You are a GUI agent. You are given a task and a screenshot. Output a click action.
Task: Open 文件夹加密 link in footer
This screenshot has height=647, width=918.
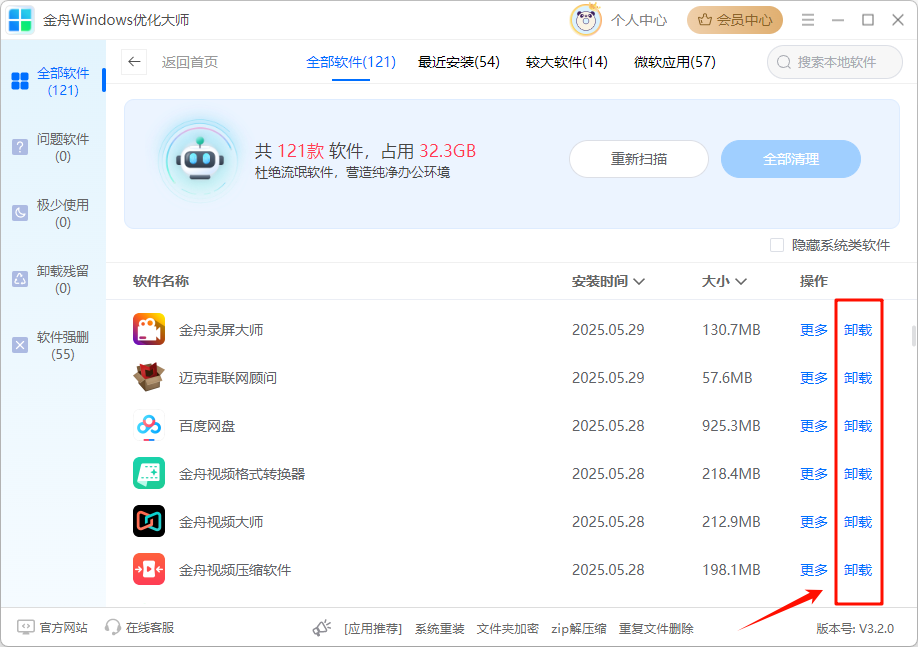(x=508, y=629)
